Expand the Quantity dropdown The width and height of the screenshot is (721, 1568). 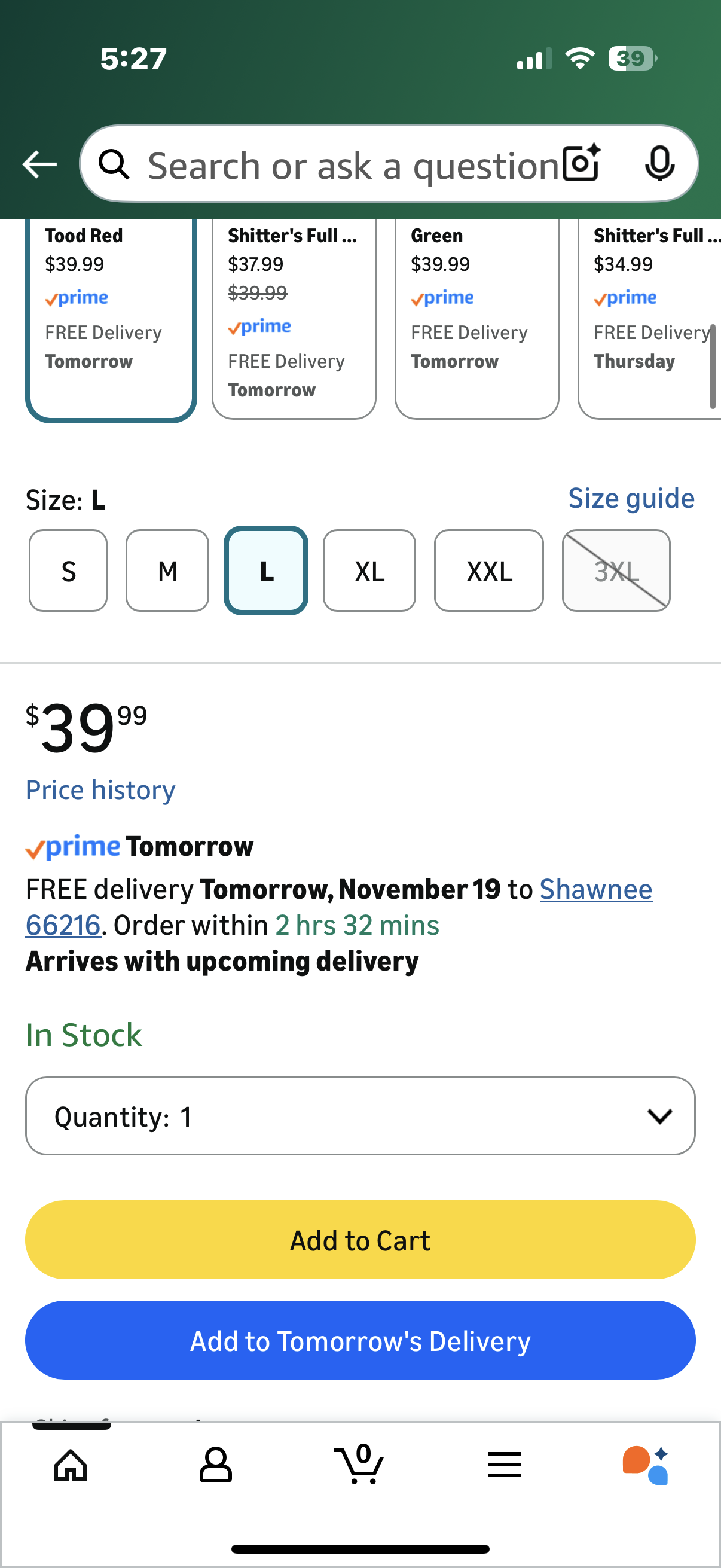[x=360, y=1116]
